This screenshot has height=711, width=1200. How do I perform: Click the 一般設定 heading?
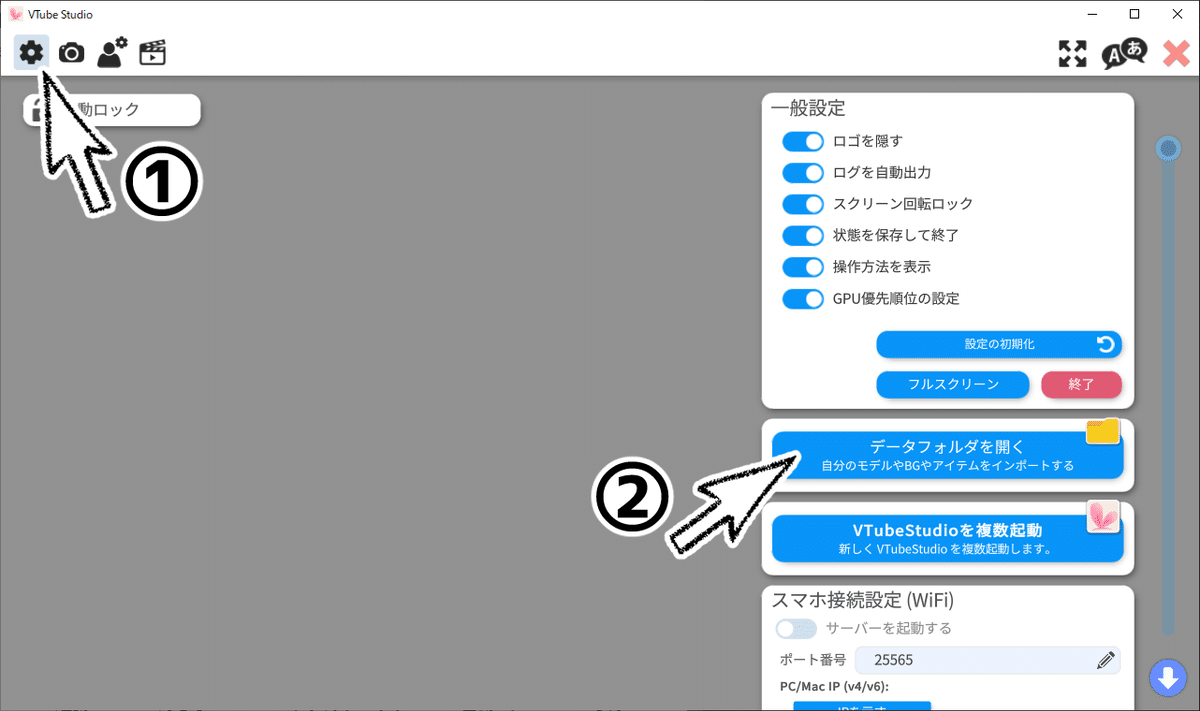[808, 109]
